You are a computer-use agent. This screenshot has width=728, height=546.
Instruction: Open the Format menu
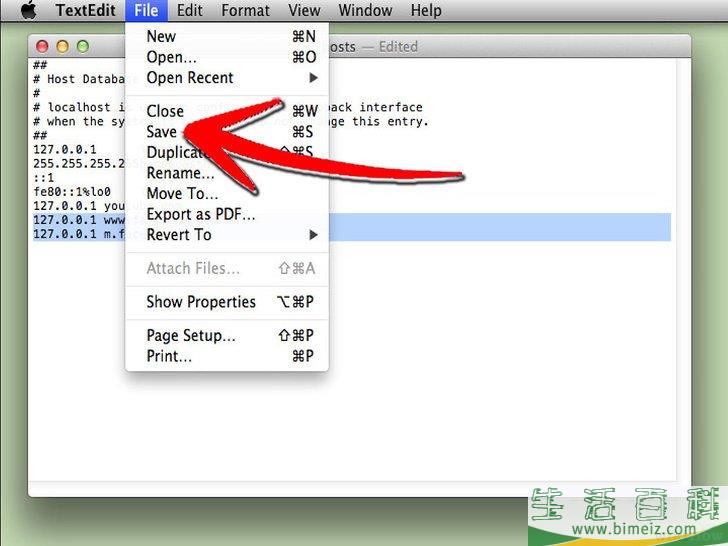(x=245, y=10)
